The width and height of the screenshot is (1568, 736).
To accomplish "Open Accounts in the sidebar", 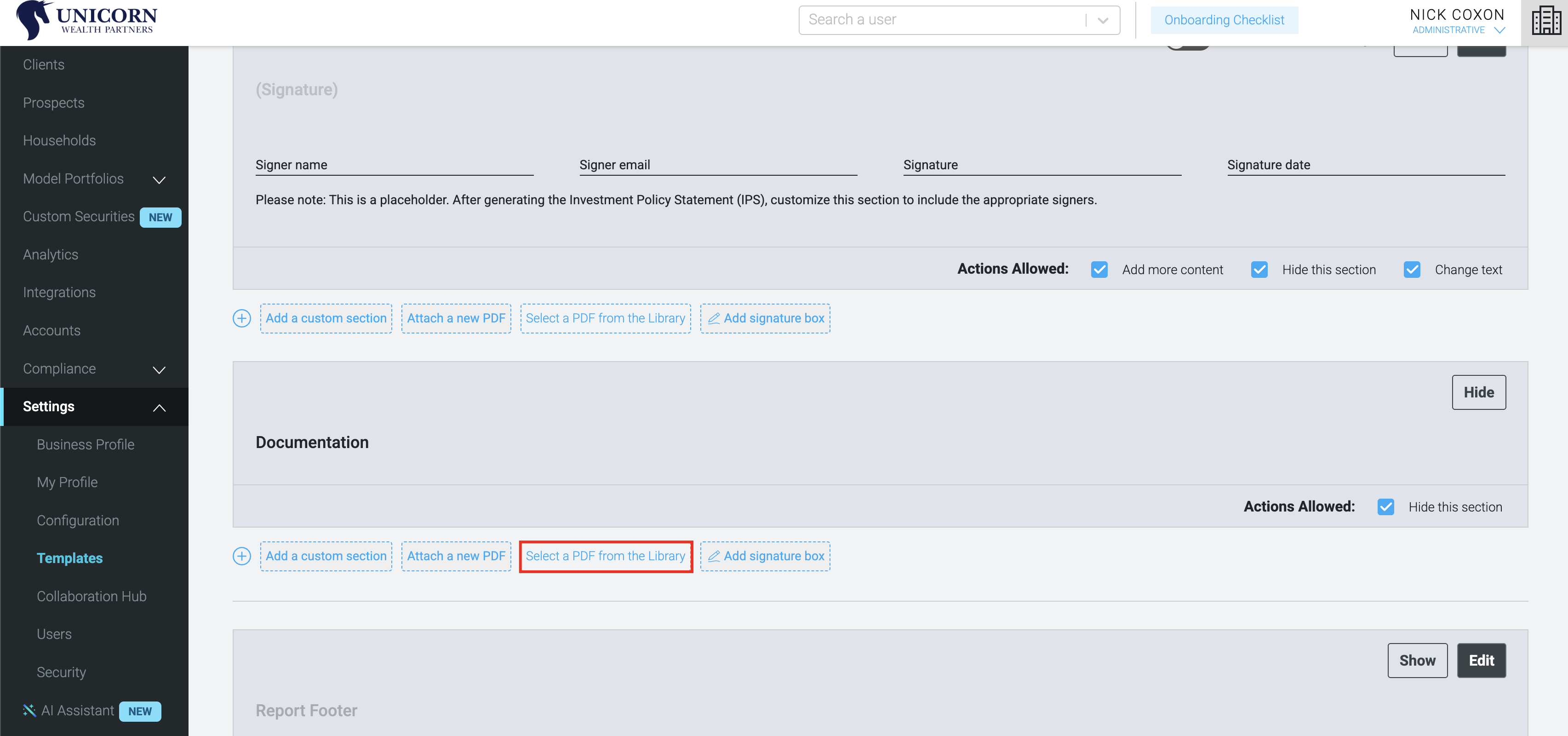I will (52, 331).
